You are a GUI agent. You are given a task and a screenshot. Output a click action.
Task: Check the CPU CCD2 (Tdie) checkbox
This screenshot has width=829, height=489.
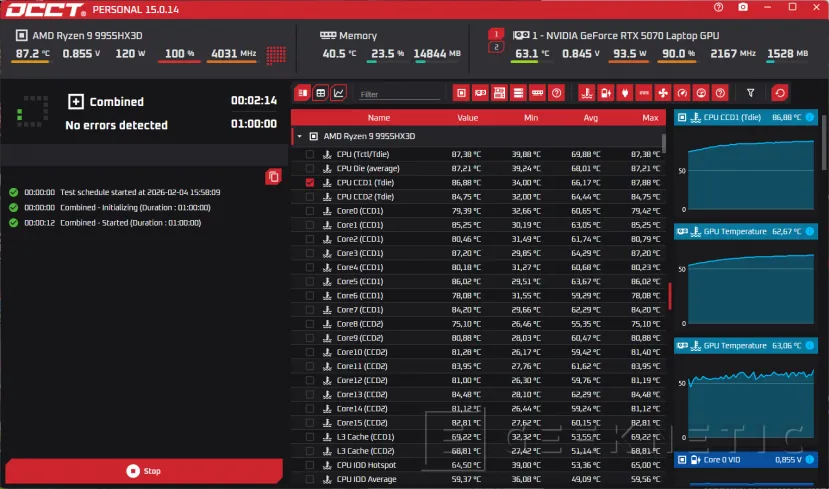310,197
